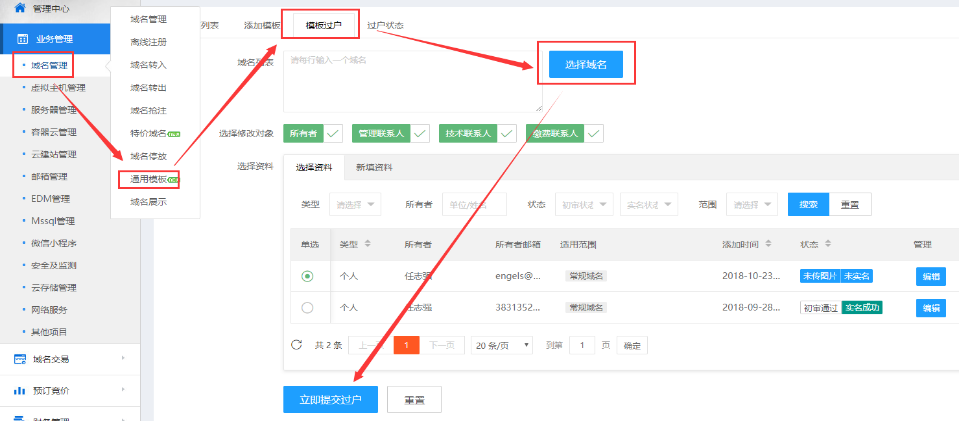
Task: Click the 立即提交过户 submit button
Action: (330, 399)
